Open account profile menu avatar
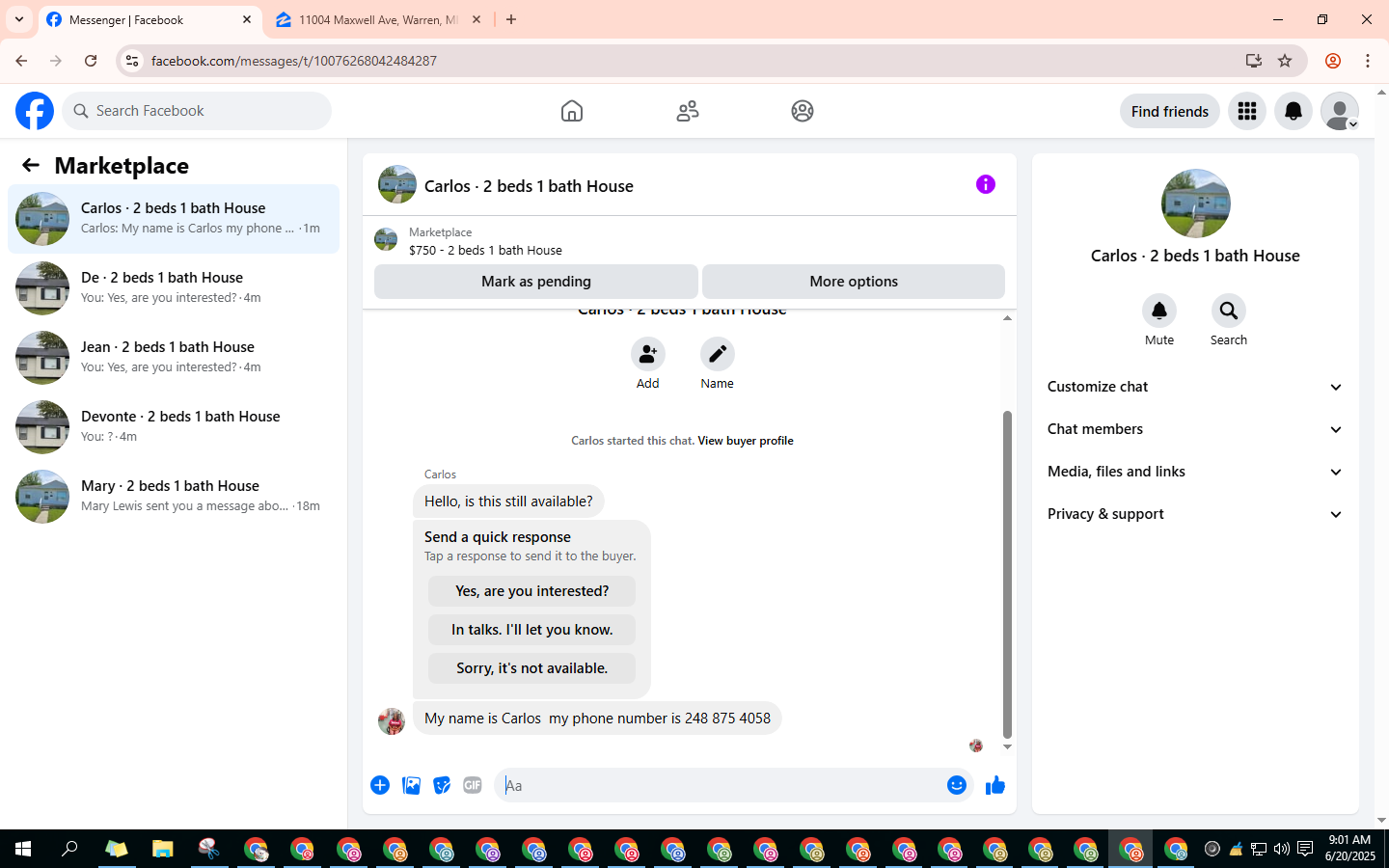Image resolution: width=1389 pixels, height=868 pixels. (x=1340, y=111)
